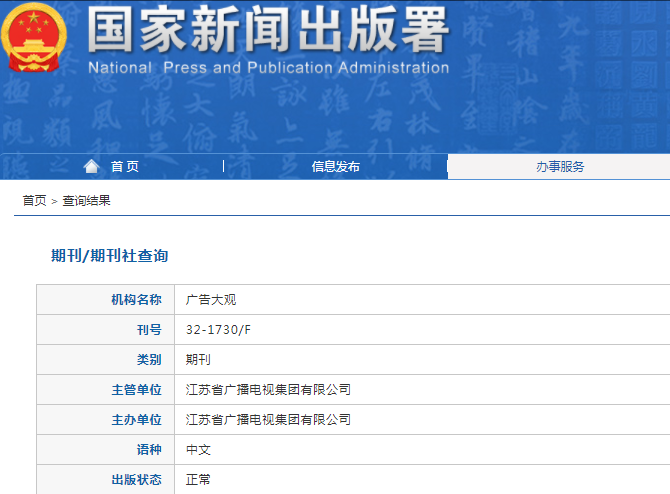Click the 期刊/期刊社查询 section heading

109,256
